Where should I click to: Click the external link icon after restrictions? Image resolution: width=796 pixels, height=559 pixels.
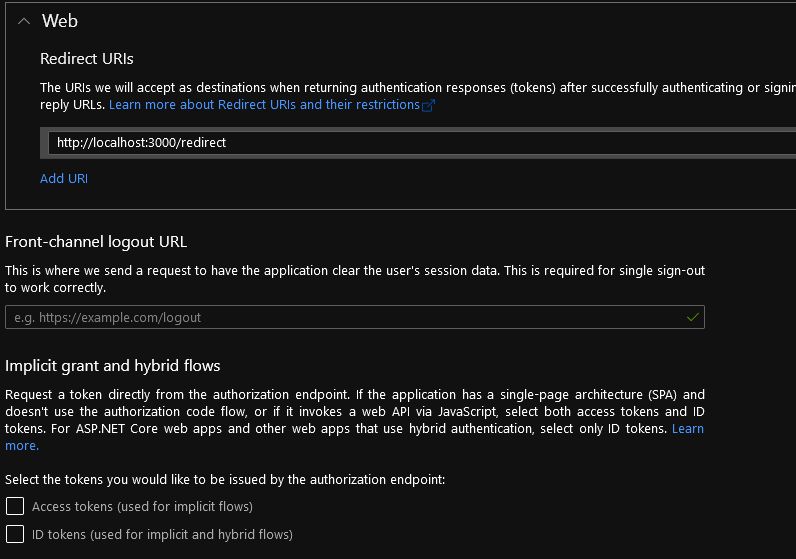pyautogui.click(x=429, y=105)
